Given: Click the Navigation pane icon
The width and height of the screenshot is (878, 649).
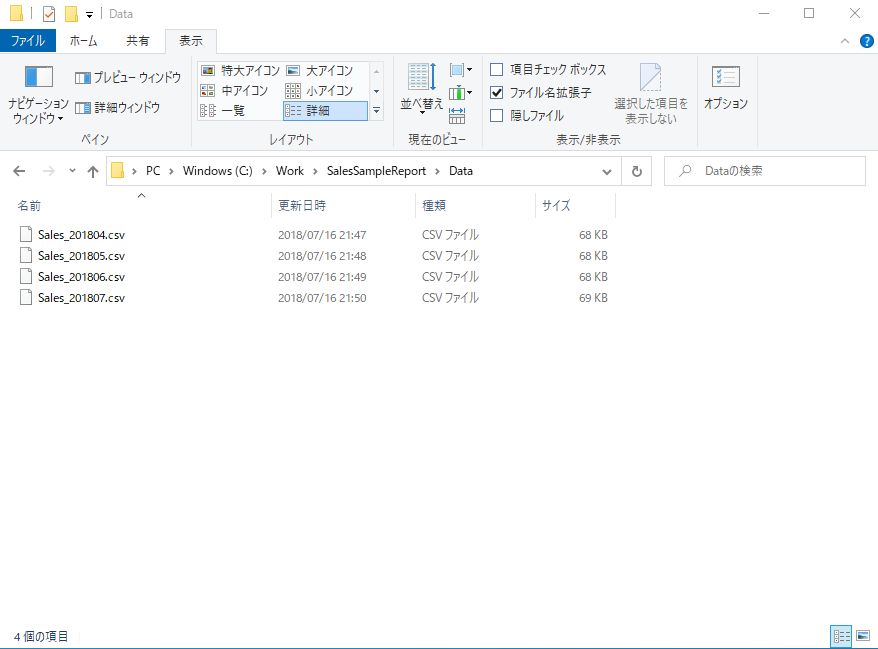Looking at the screenshot, I should point(38,77).
